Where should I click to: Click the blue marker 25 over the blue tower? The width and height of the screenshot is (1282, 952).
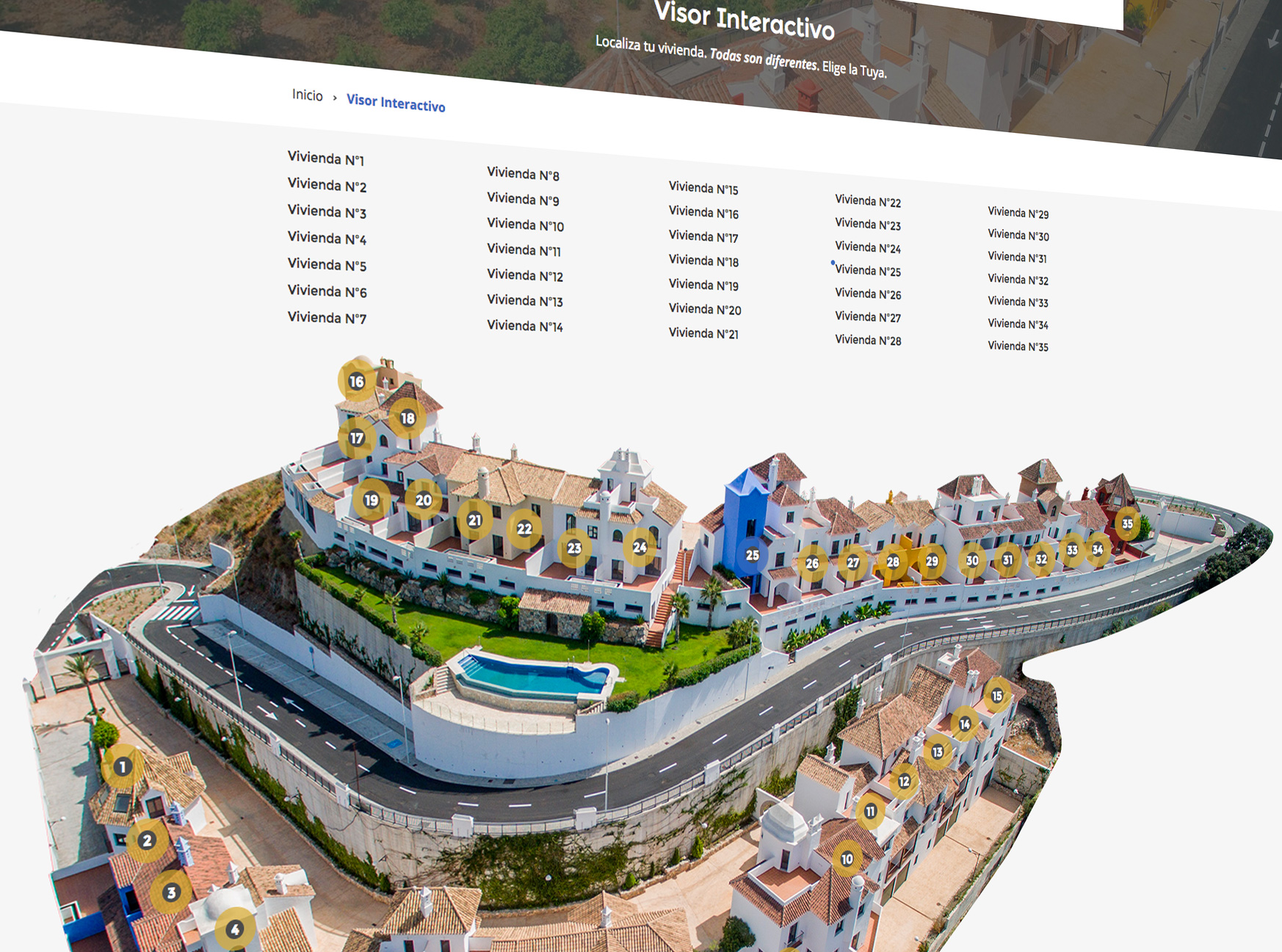(752, 556)
